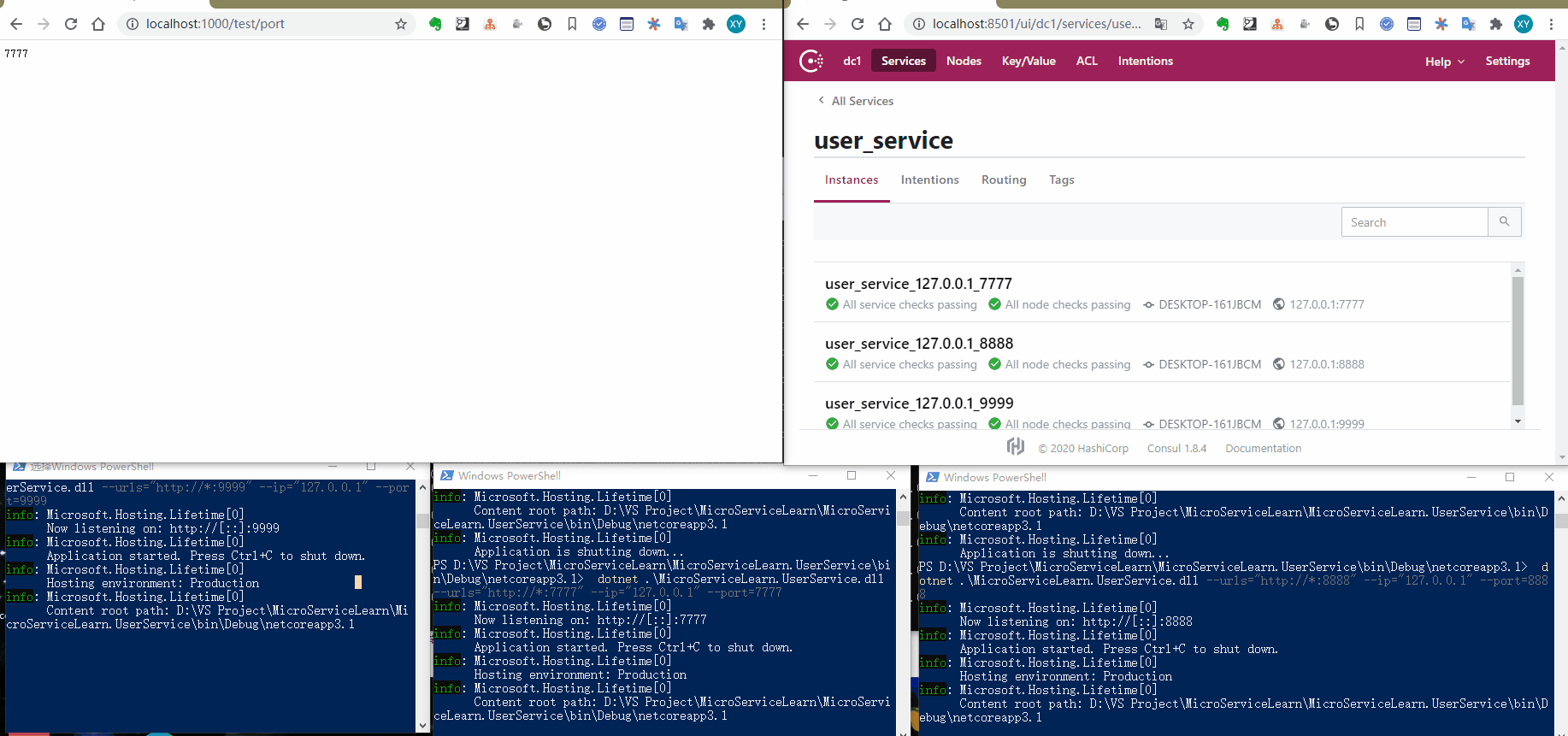The image size is (1568, 736).
Task: Go back to All Services
Action: click(856, 101)
